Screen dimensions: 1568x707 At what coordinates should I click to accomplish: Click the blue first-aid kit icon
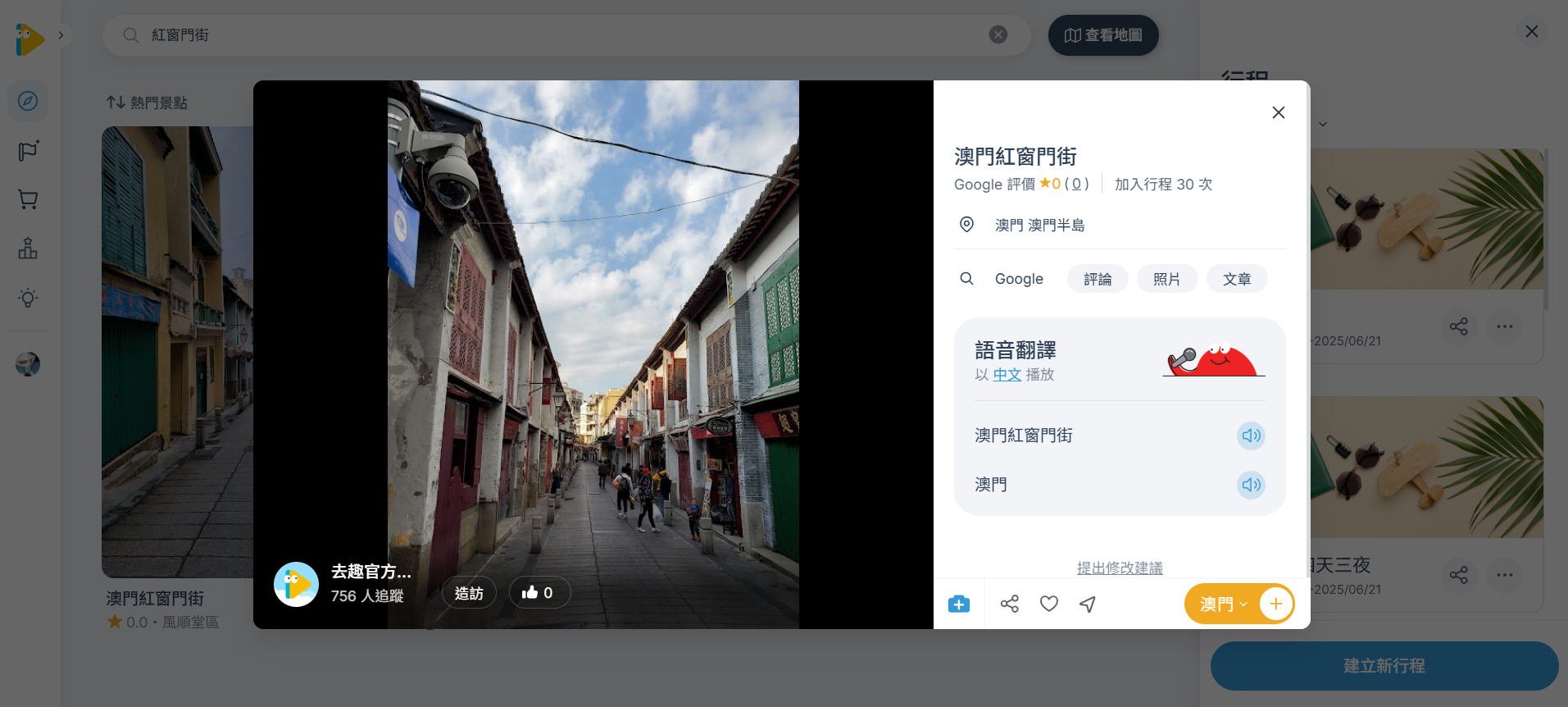[x=959, y=604]
